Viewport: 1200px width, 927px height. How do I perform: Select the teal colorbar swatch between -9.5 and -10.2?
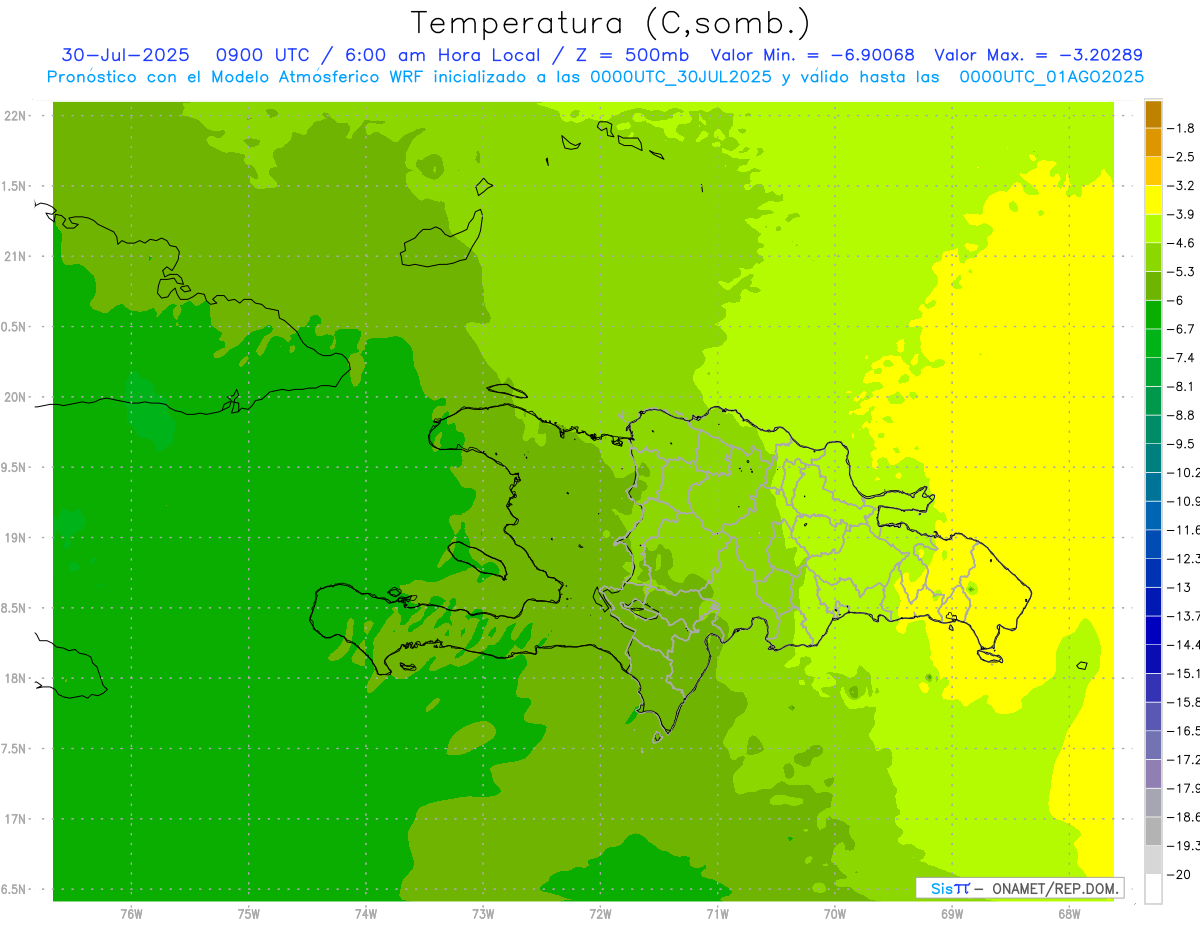coord(1153,458)
